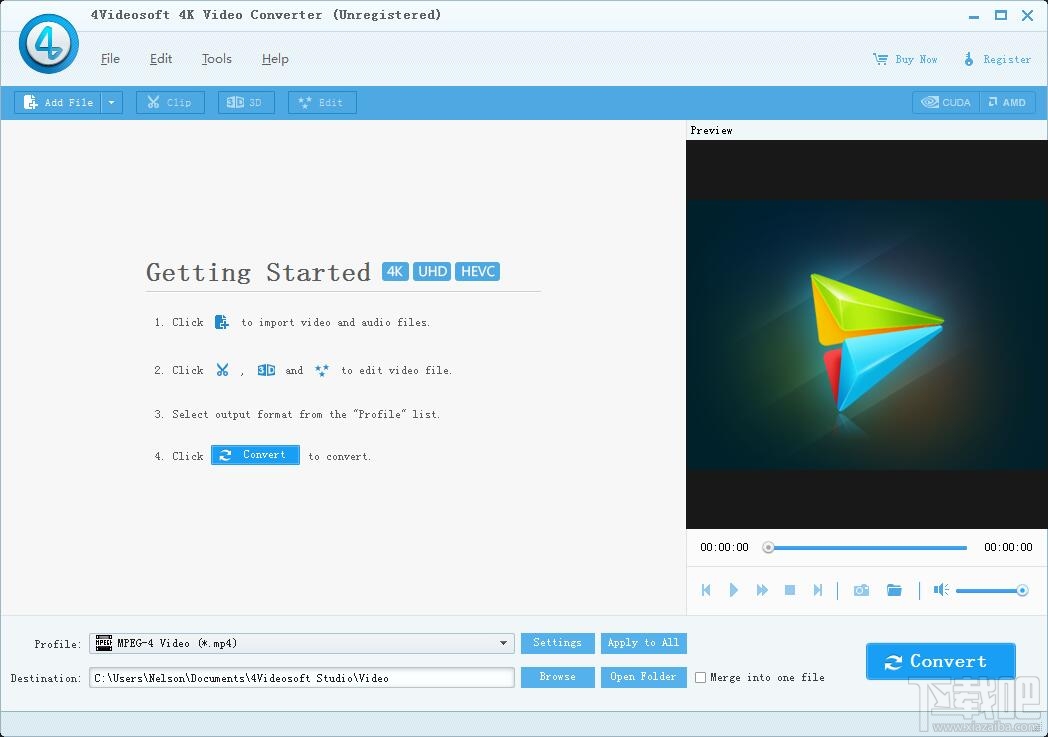
Task: Open the snapshot folder icon
Action: (894, 590)
